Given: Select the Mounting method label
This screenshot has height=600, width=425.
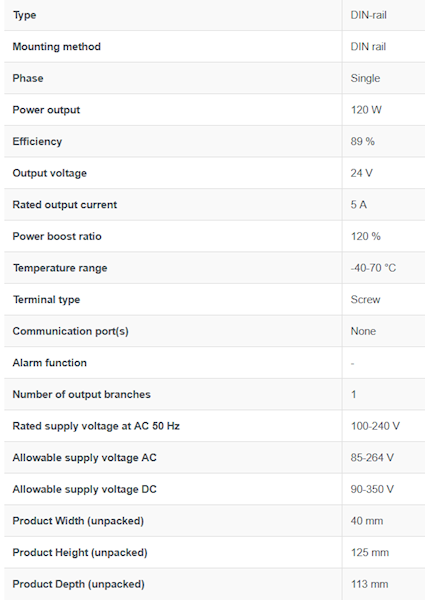Looking at the screenshot, I should 57,47.
